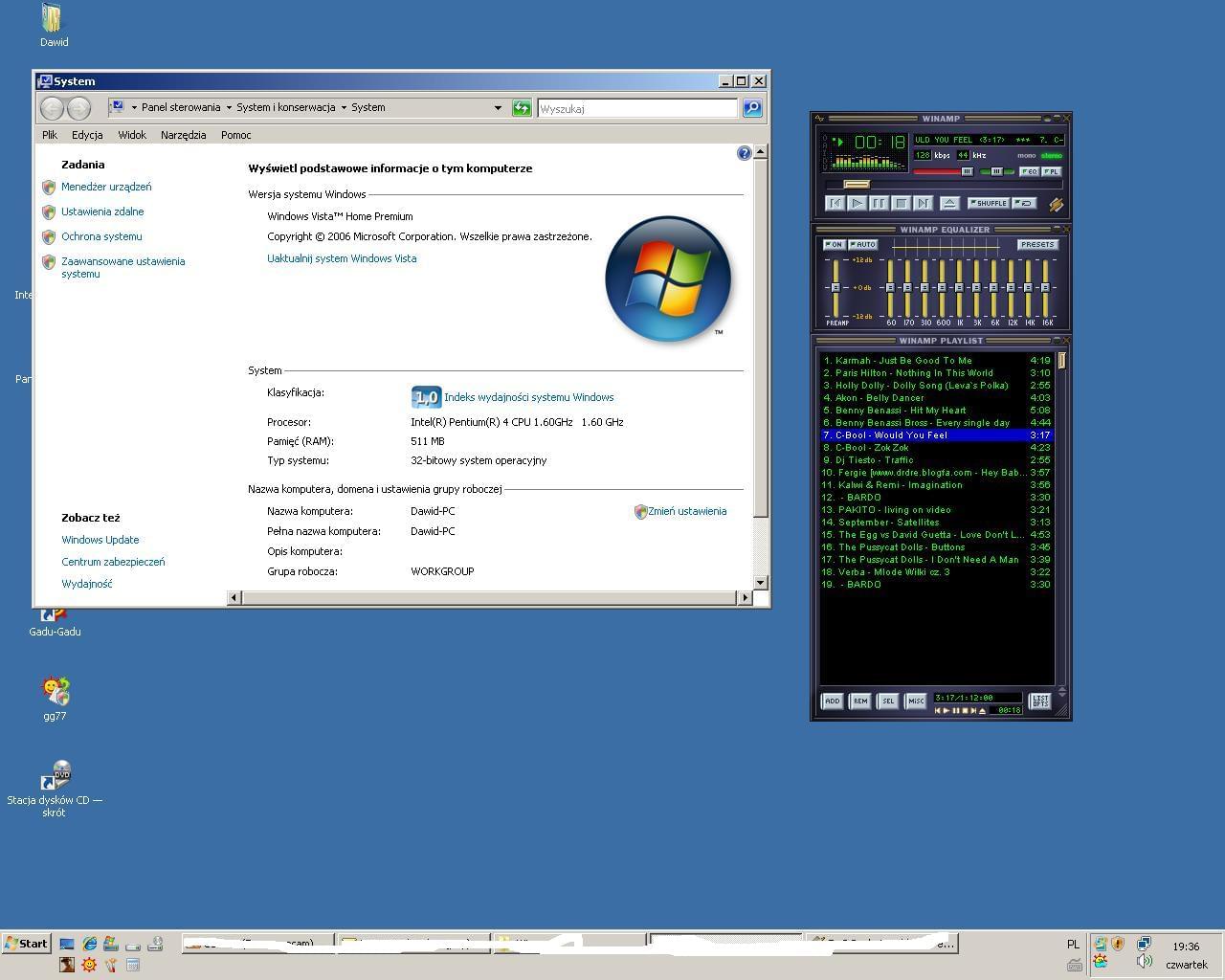Image resolution: width=1225 pixels, height=980 pixels.
Task: Click volume speaker tray icon
Action: pos(1144,961)
